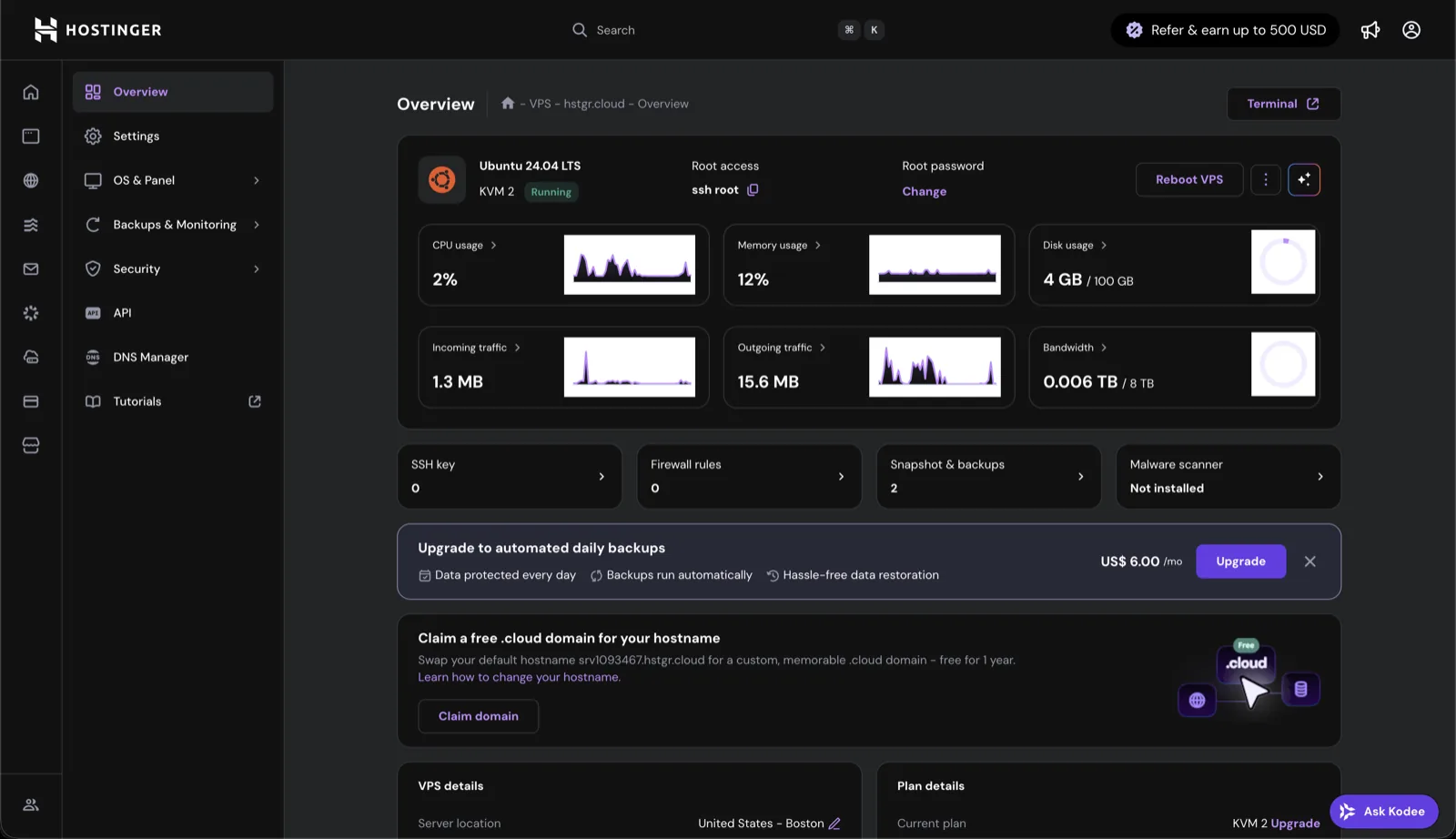Open CPU usage details
Viewport: 1456px width, 839px height.
click(465, 245)
